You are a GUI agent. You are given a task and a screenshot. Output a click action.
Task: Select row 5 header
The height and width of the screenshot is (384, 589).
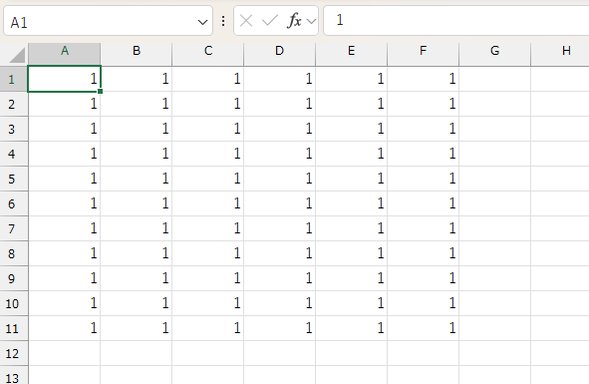14,178
